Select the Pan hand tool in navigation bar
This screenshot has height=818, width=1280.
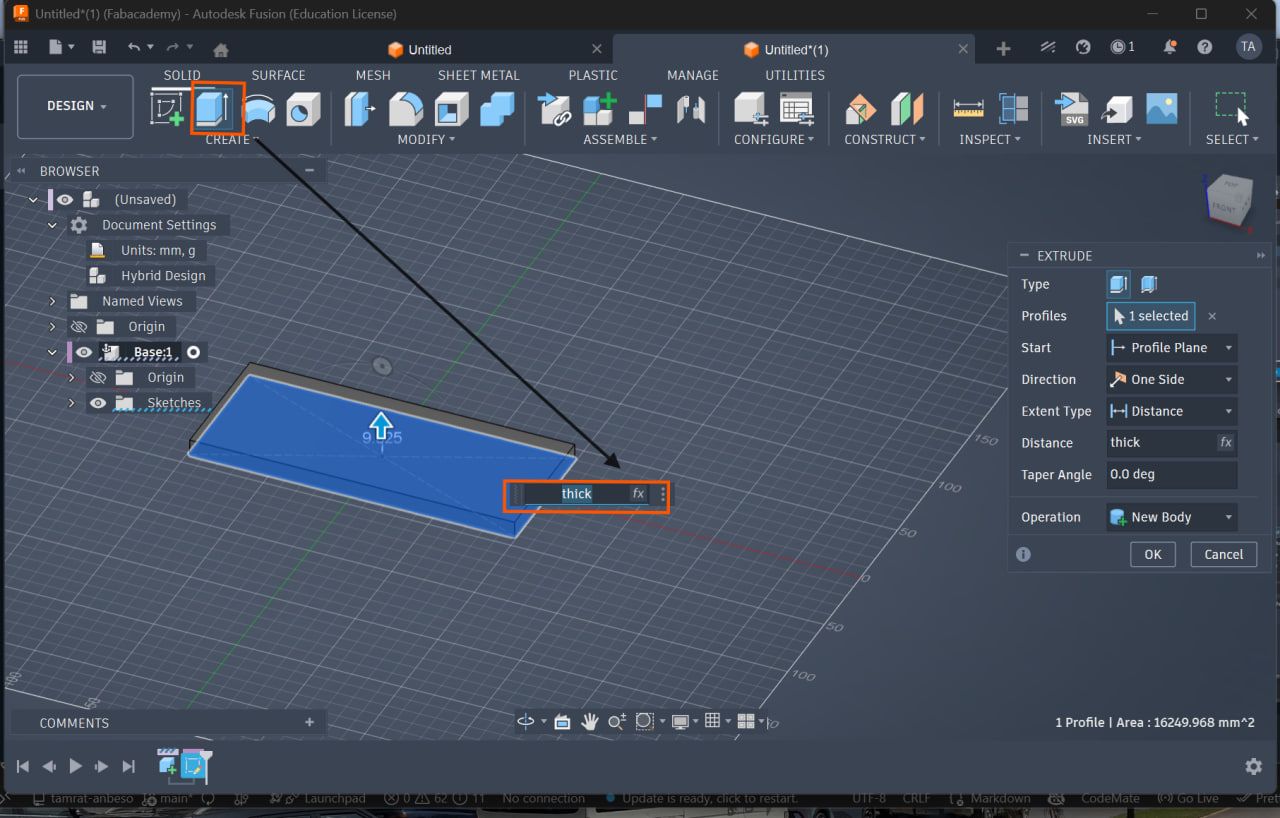590,721
